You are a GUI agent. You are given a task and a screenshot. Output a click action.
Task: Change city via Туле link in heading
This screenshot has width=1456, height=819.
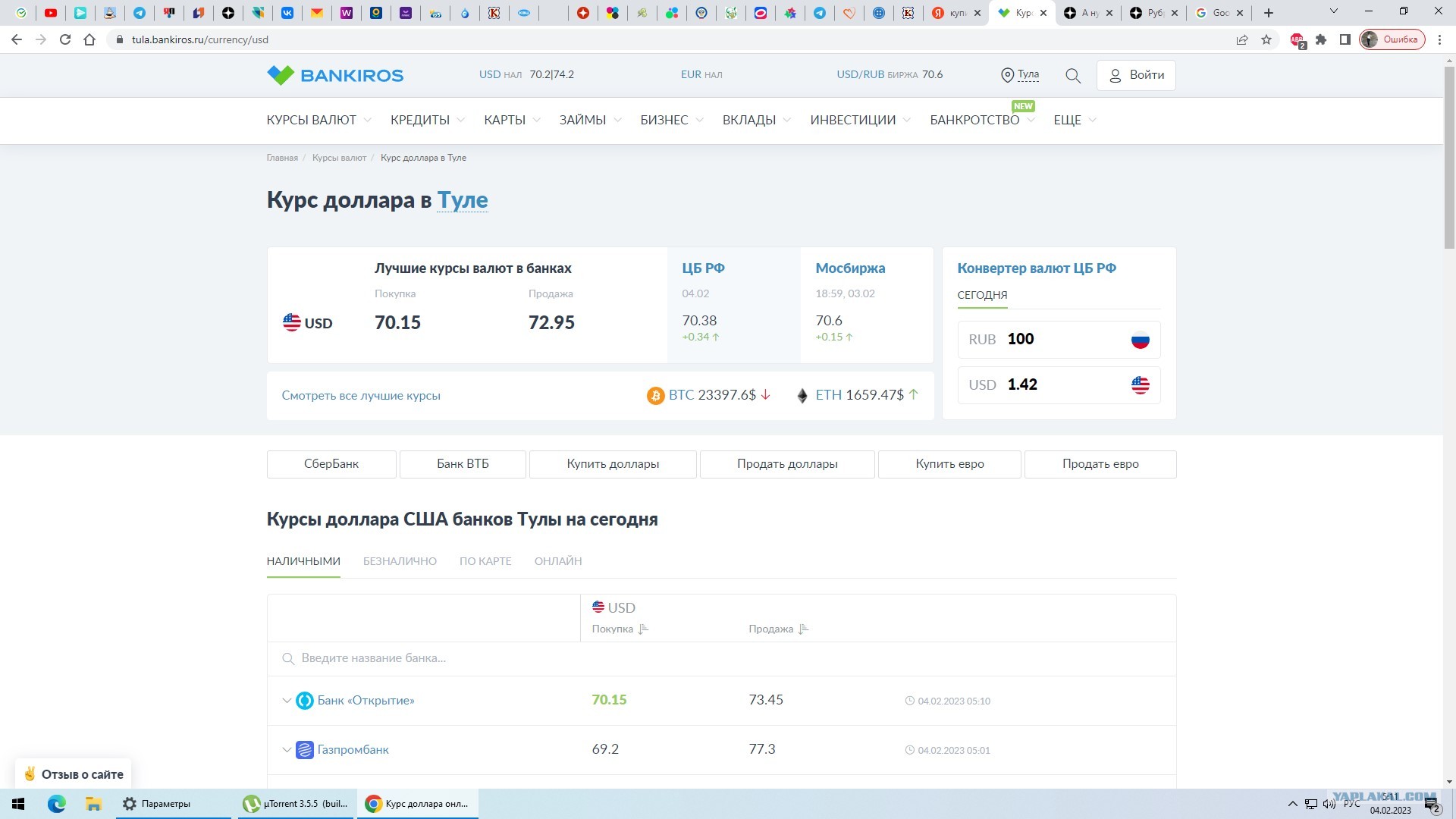pyautogui.click(x=463, y=200)
